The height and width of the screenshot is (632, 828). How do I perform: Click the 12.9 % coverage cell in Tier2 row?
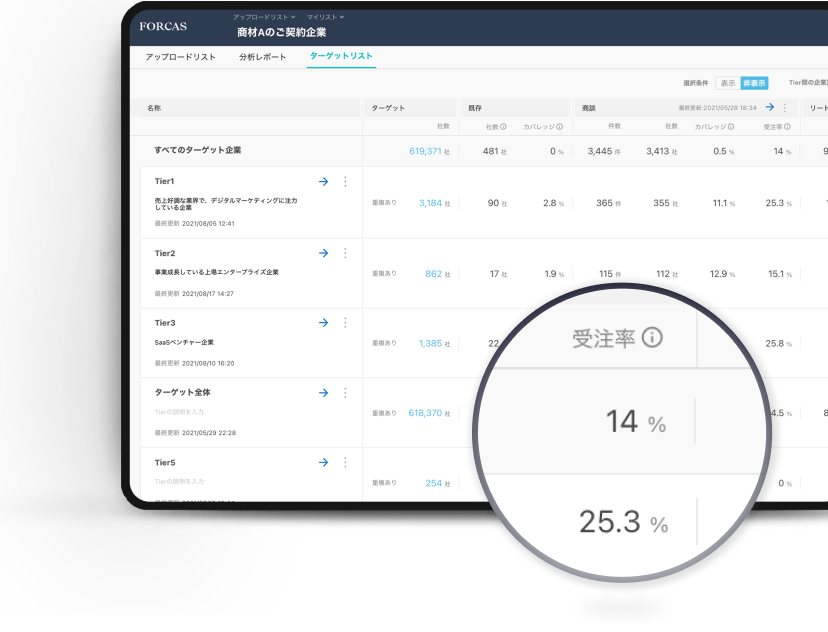tap(722, 274)
